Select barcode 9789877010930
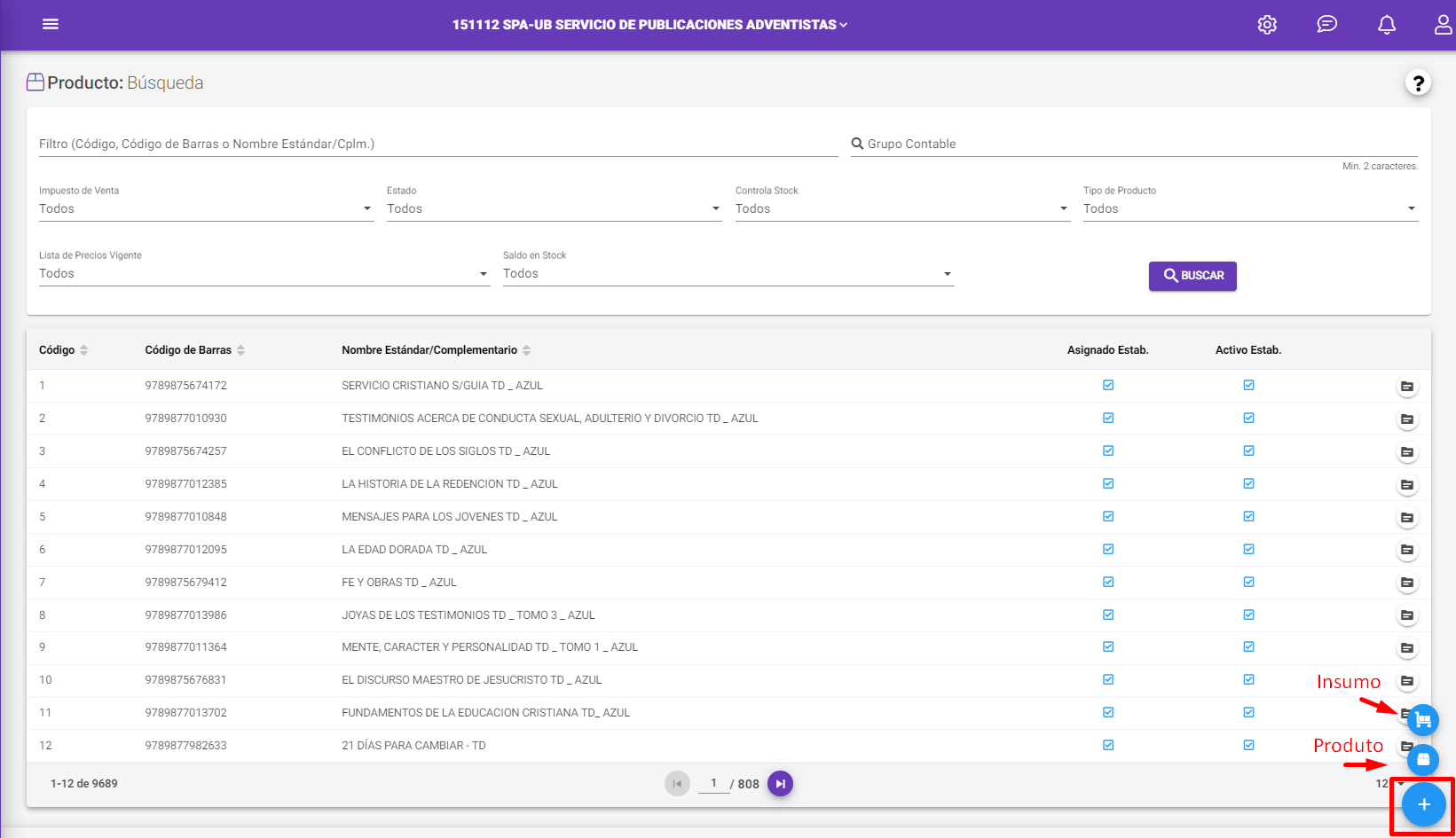The height and width of the screenshot is (838, 1456). [186, 419]
